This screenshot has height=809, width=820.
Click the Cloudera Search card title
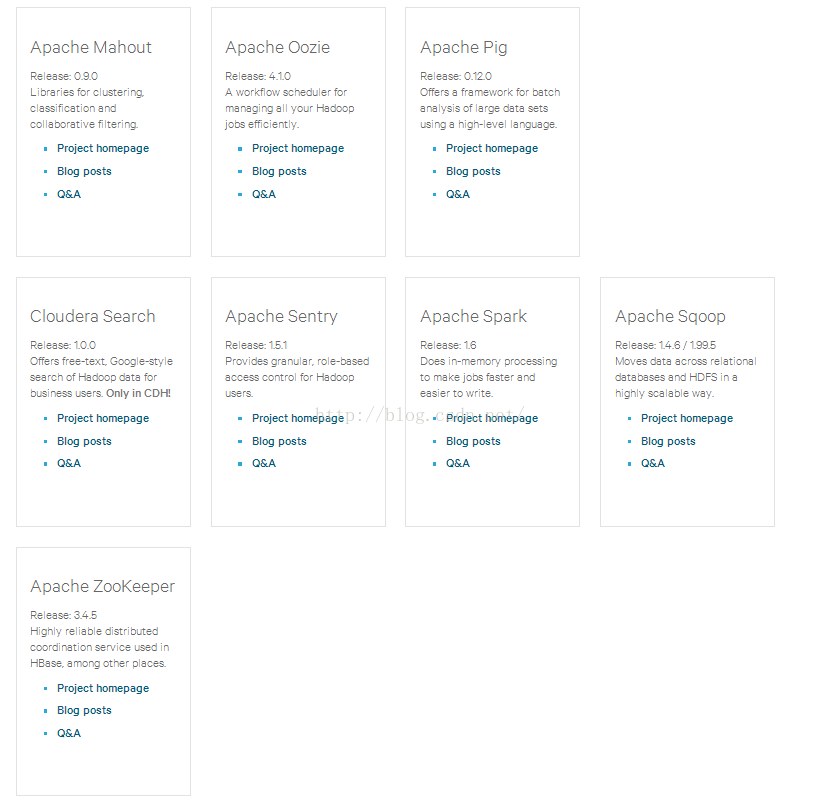[x=93, y=316]
